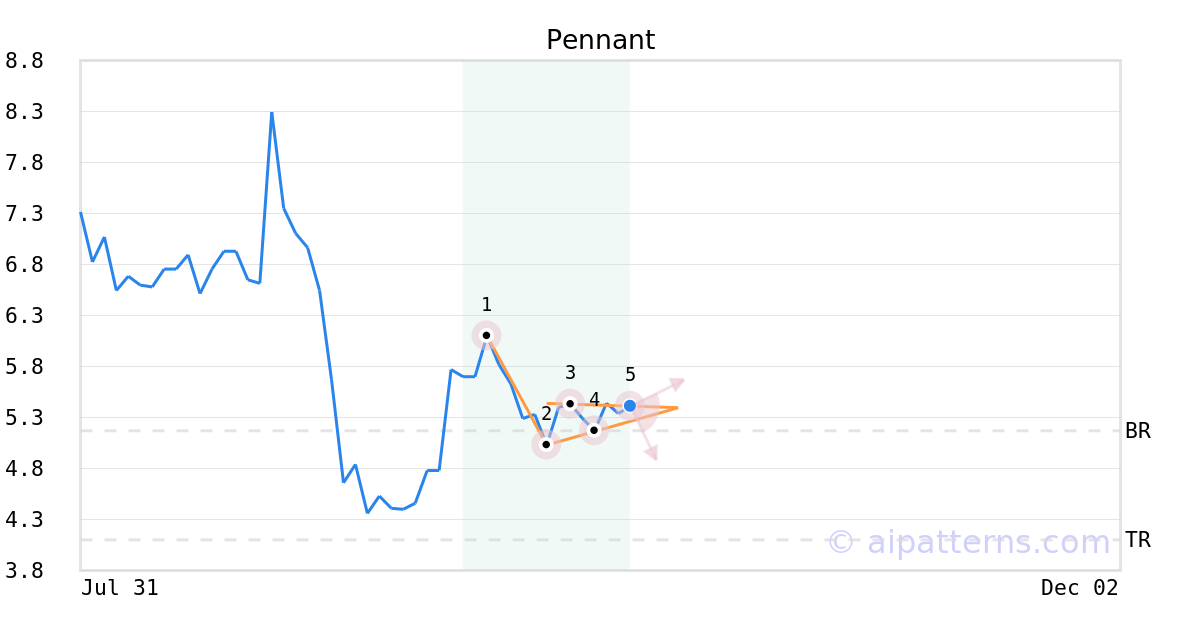1200x630 pixels.
Task: Click the 3.8 y-axis label
Action: click(x=24, y=571)
